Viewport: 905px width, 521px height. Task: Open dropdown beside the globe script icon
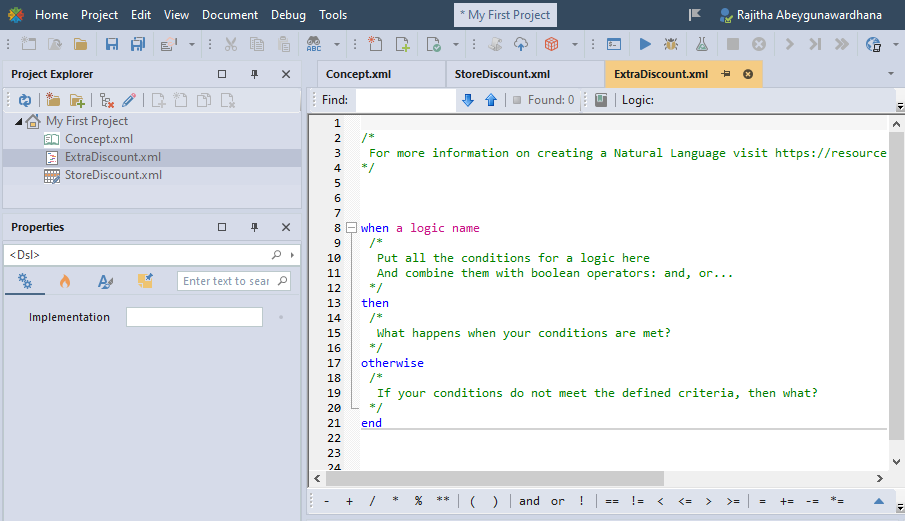[895, 44]
